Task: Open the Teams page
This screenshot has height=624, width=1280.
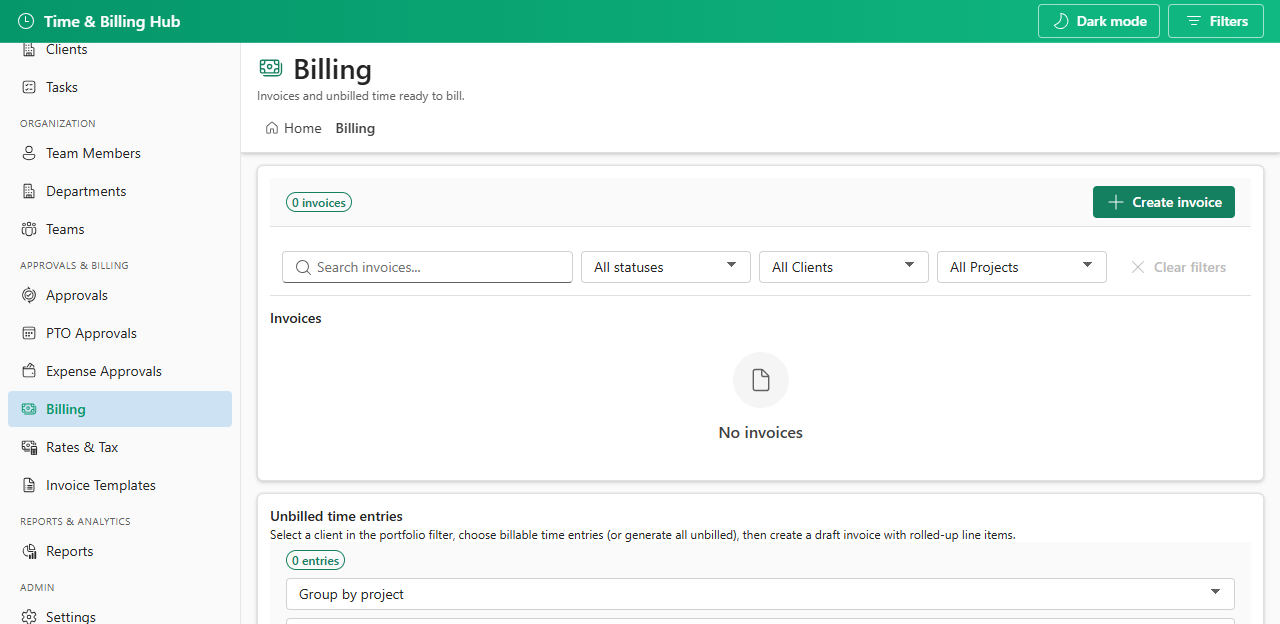Action: tap(120, 229)
